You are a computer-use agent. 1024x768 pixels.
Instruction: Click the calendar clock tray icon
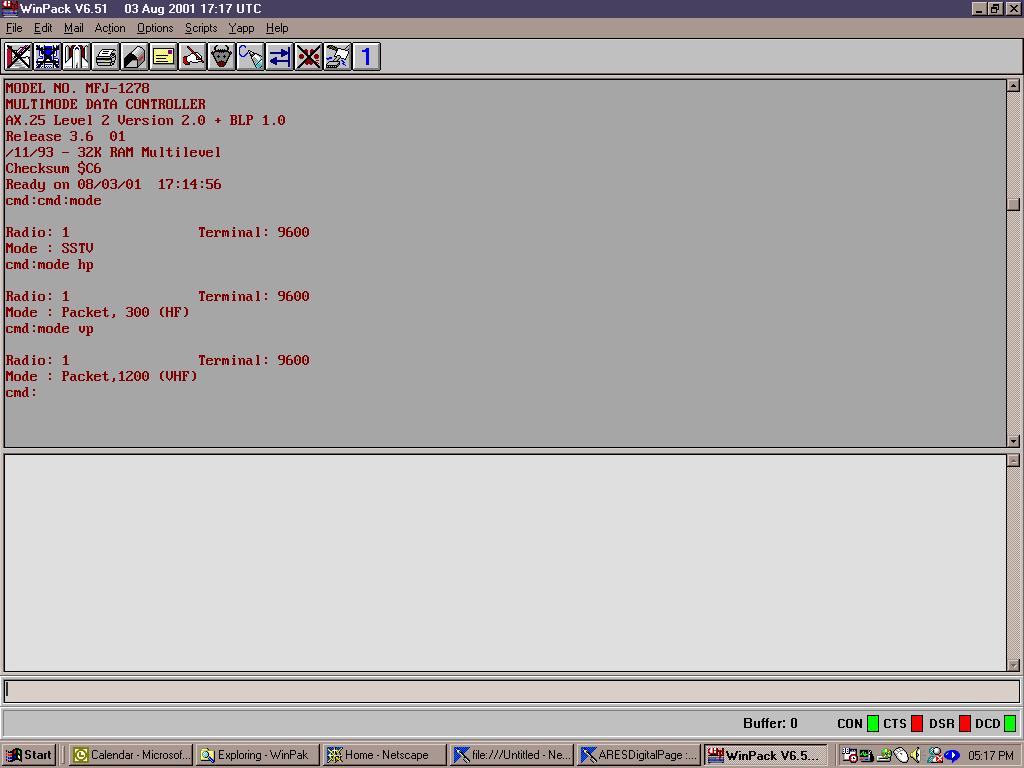point(849,755)
